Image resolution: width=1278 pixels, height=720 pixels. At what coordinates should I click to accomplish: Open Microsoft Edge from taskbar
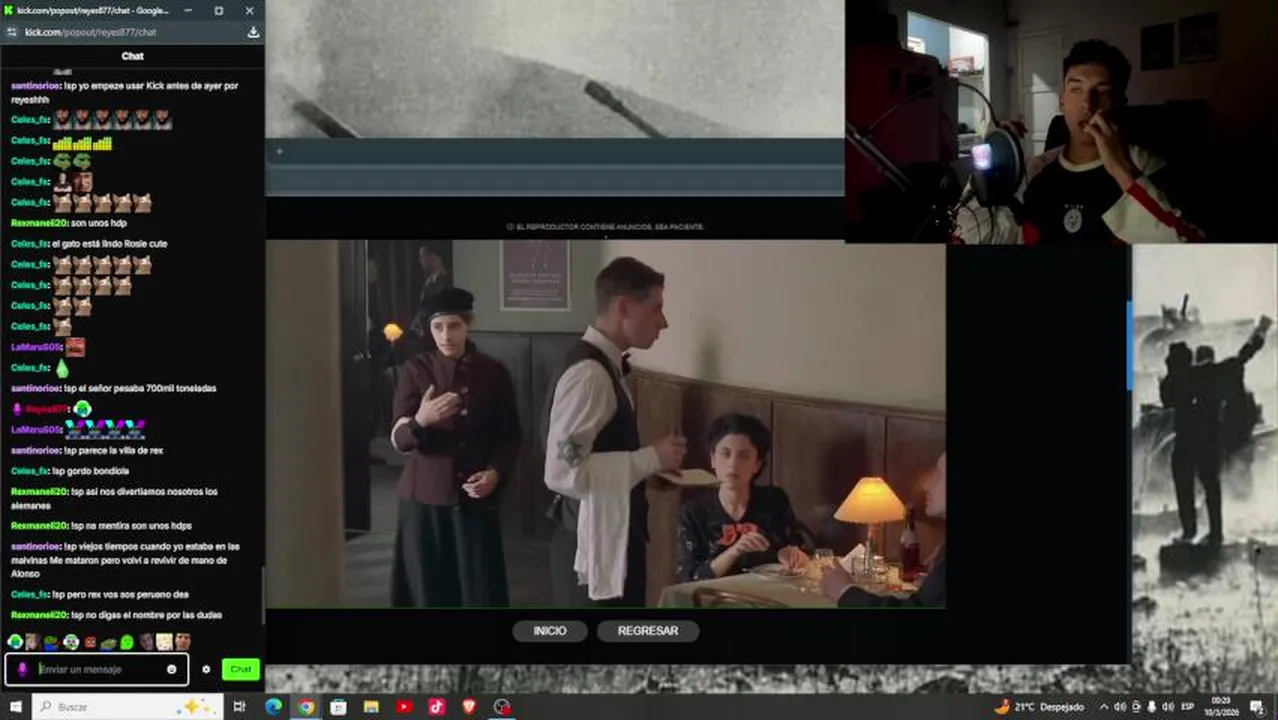click(273, 707)
